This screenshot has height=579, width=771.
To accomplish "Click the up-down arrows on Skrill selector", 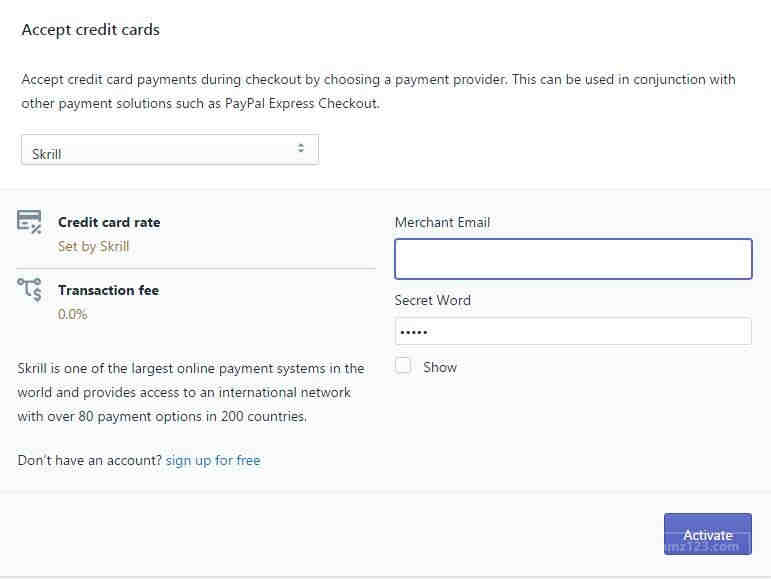I will click(x=300, y=148).
